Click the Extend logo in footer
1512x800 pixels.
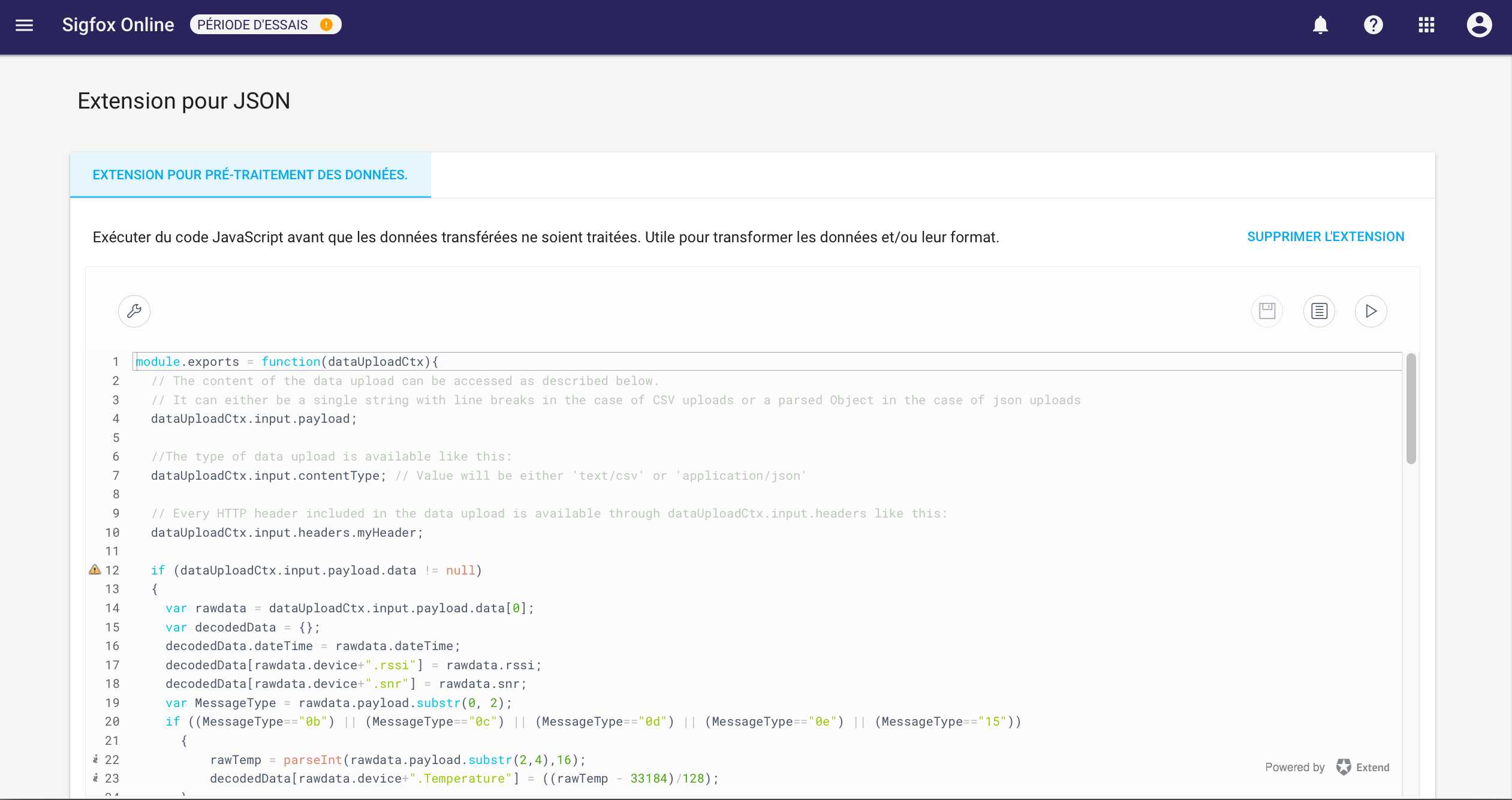(1344, 767)
